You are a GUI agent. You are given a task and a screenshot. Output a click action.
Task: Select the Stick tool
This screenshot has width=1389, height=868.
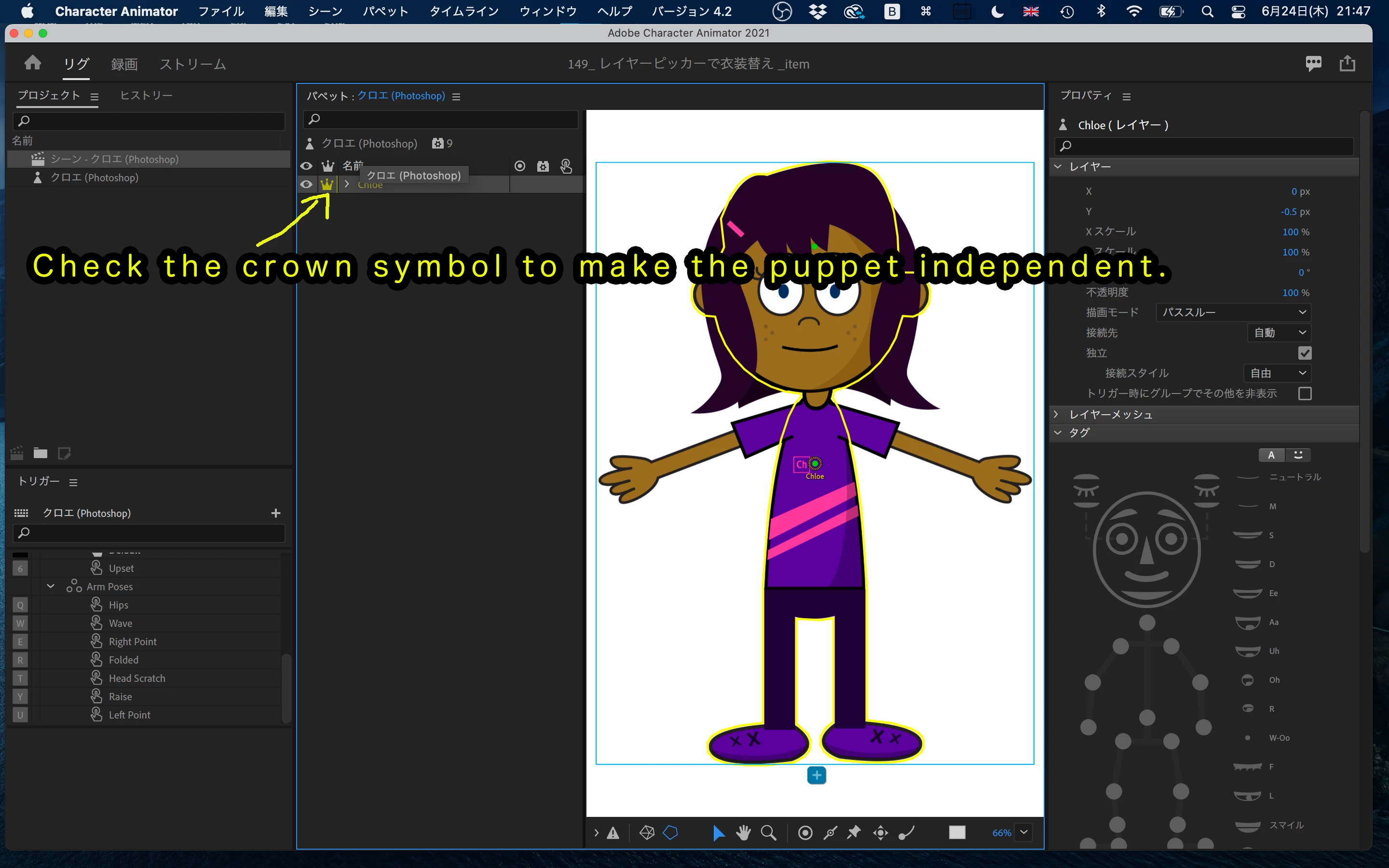830,832
